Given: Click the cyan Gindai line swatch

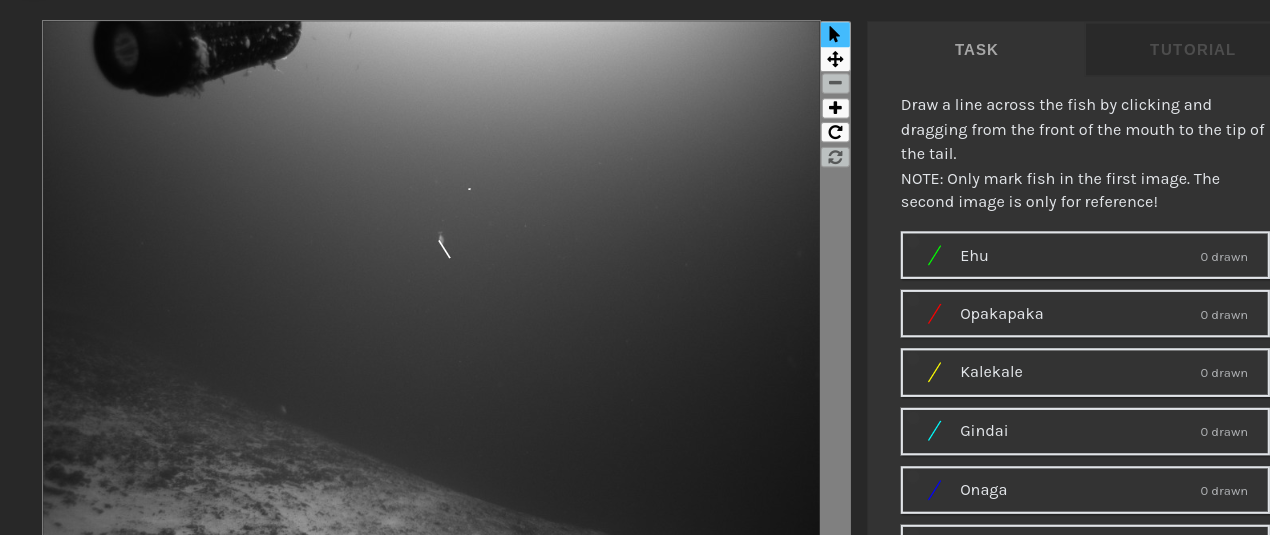Looking at the screenshot, I should pos(934,431).
